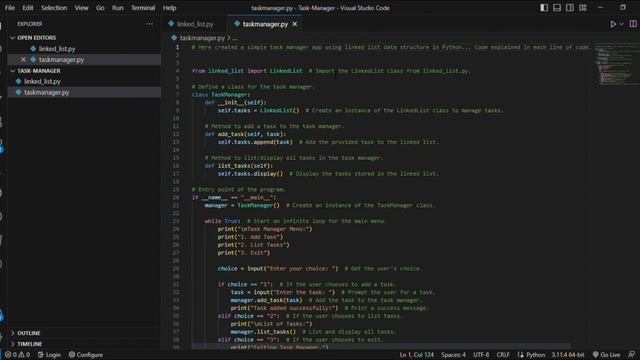This screenshot has height=360, width=640.
Task: Run the Python file with play icon
Action: coord(613,24)
